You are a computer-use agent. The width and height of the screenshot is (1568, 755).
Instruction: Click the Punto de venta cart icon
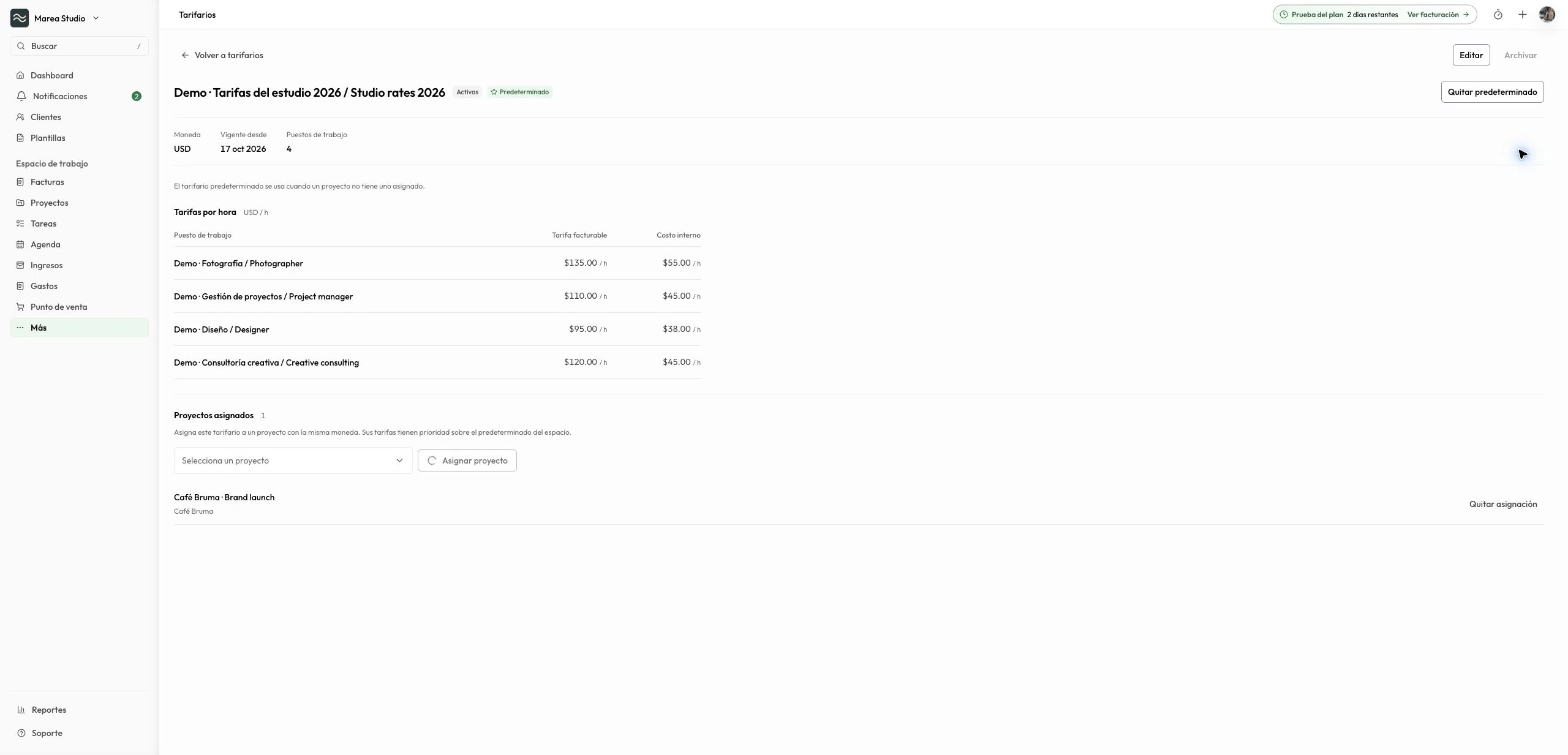click(x=20, y=307)
